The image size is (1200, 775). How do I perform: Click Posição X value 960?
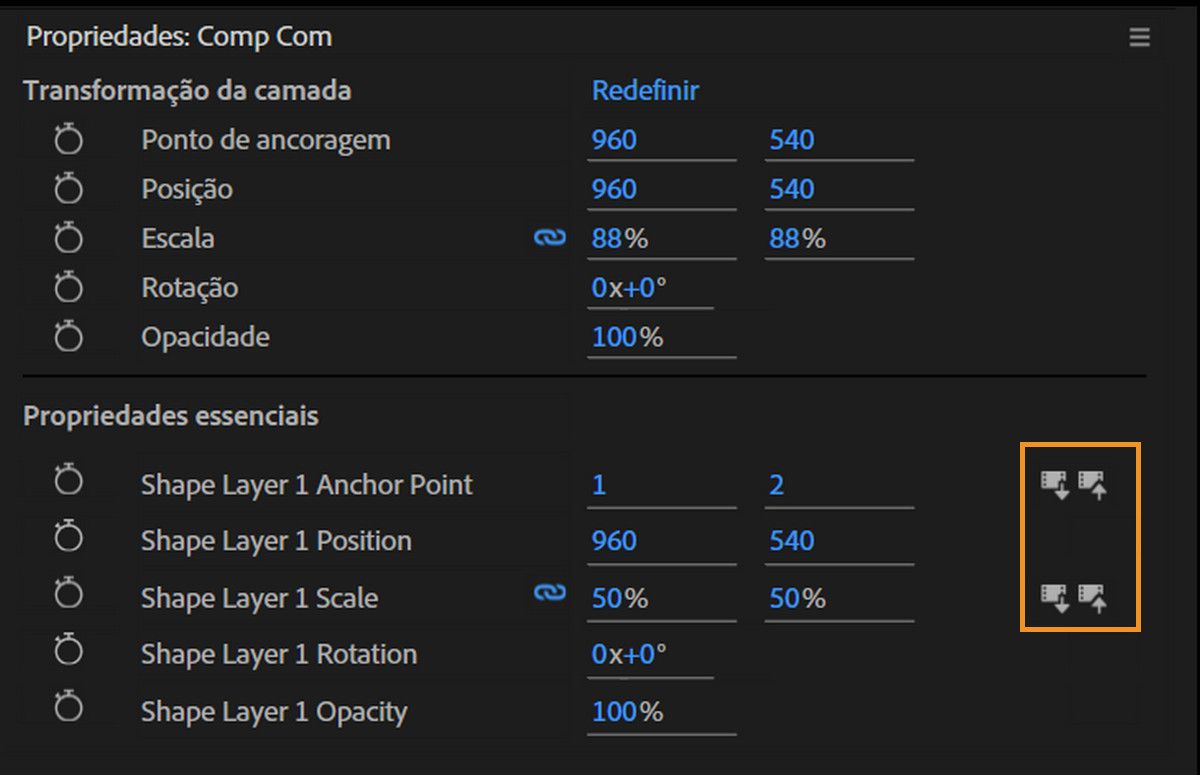tap(614, 189)
